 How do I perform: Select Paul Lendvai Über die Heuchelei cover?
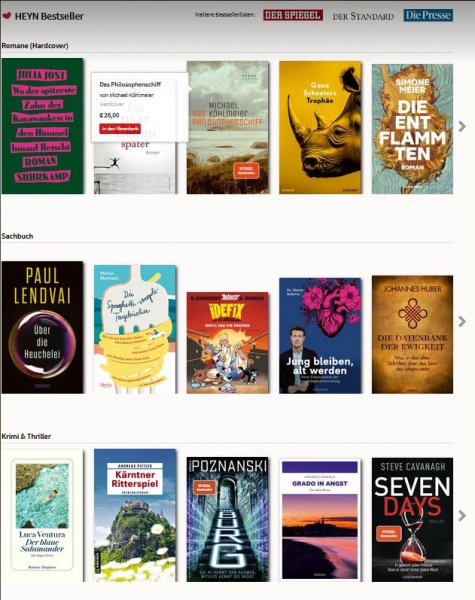pyautogui.click(x=42, y=327)
